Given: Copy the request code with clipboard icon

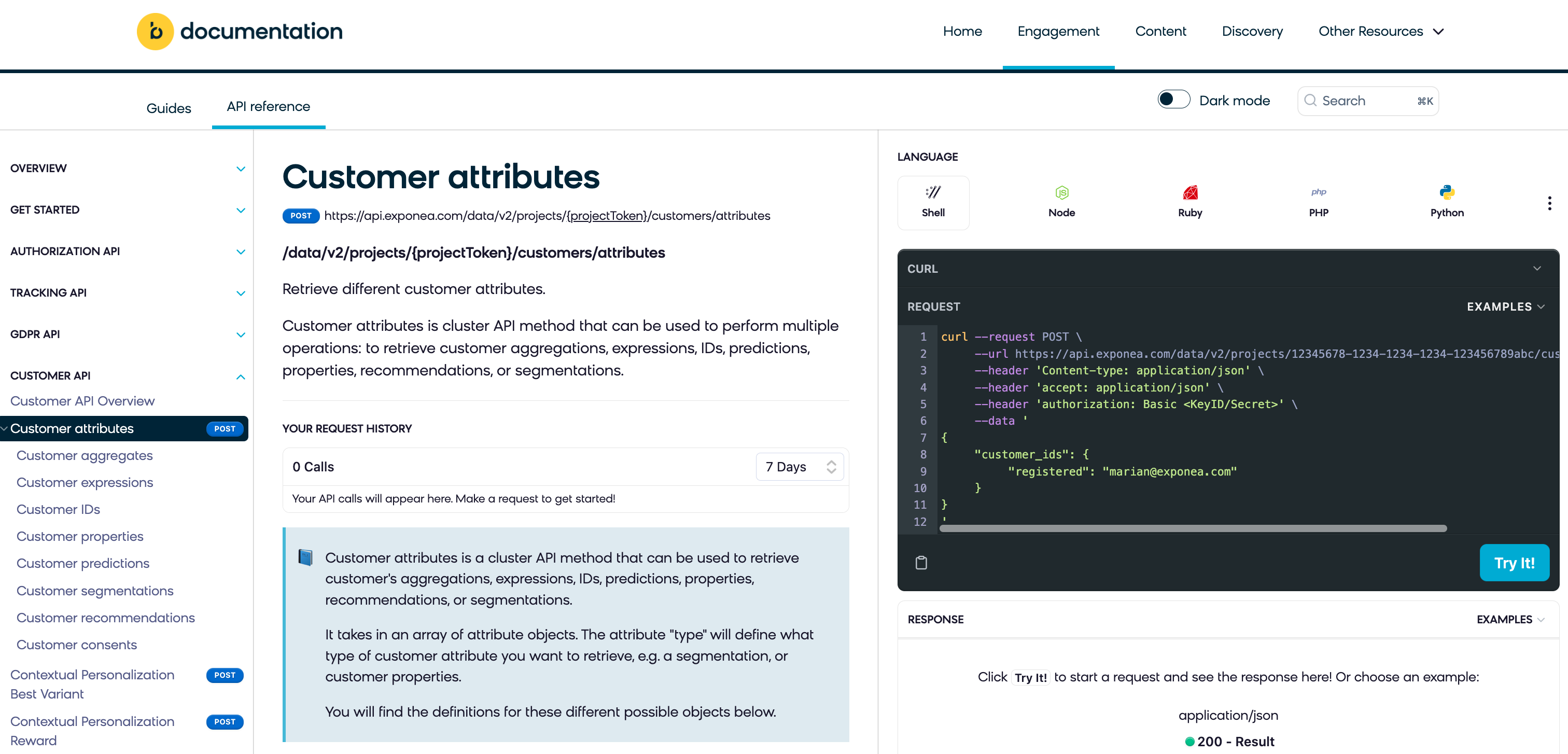Looking at the screenshot, I should pos(921,562).
